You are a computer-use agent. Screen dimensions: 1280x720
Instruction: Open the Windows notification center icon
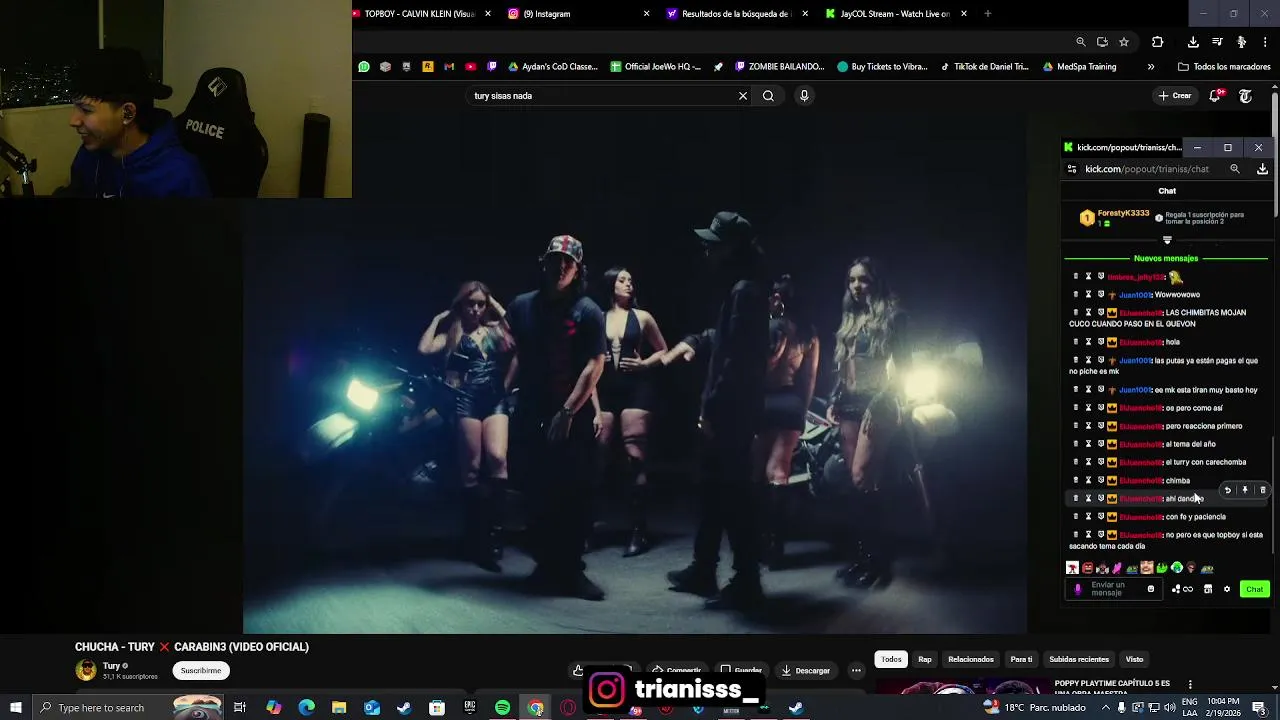point(1259,708)
